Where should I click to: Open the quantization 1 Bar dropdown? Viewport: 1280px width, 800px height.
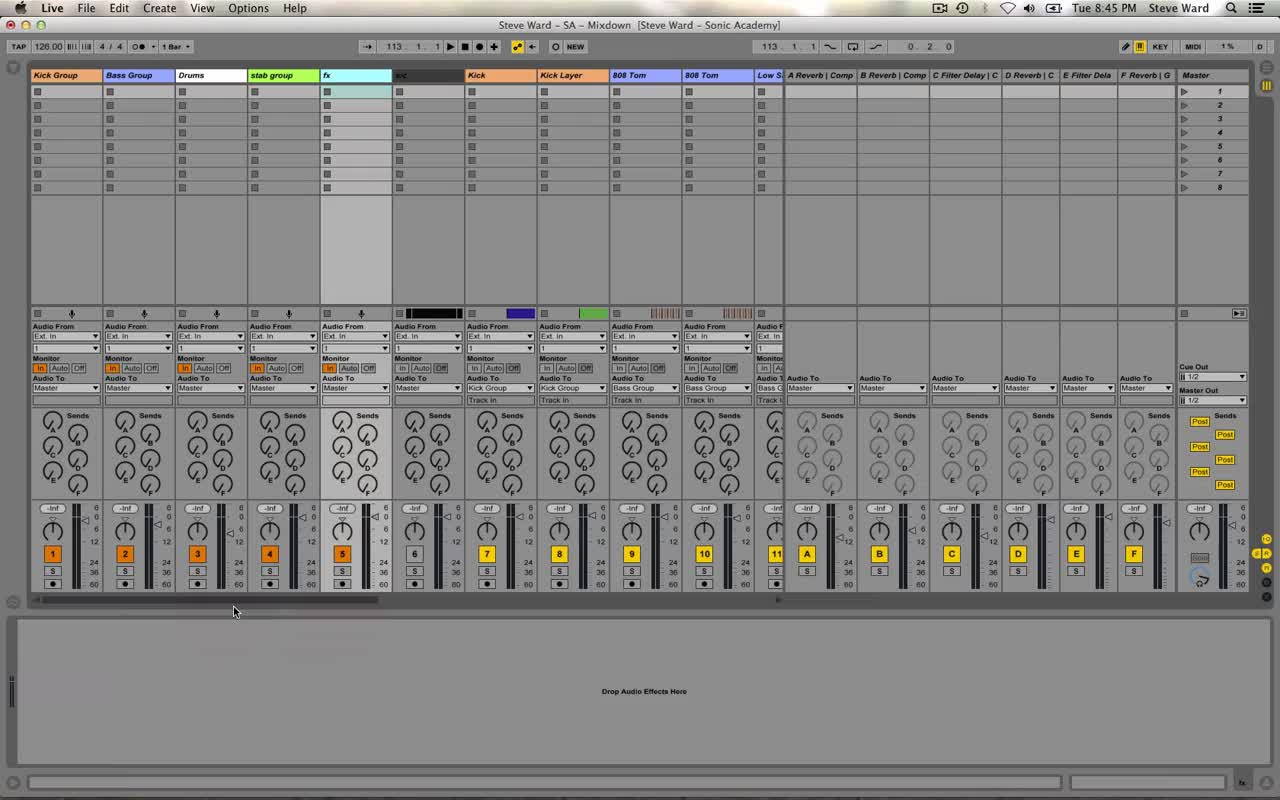[176, 47]
